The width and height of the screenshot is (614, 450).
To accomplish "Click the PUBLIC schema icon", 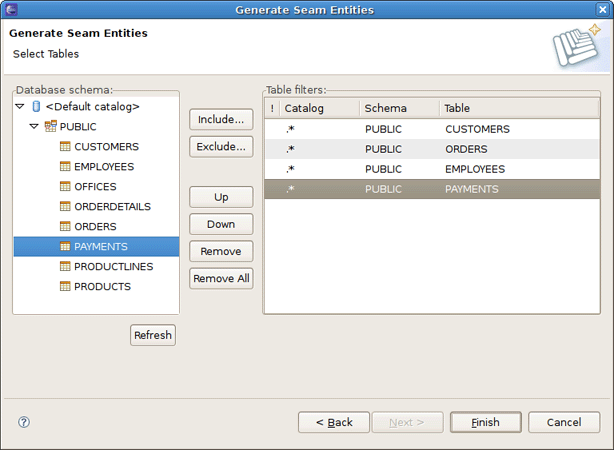I will [x=51, y=127].
